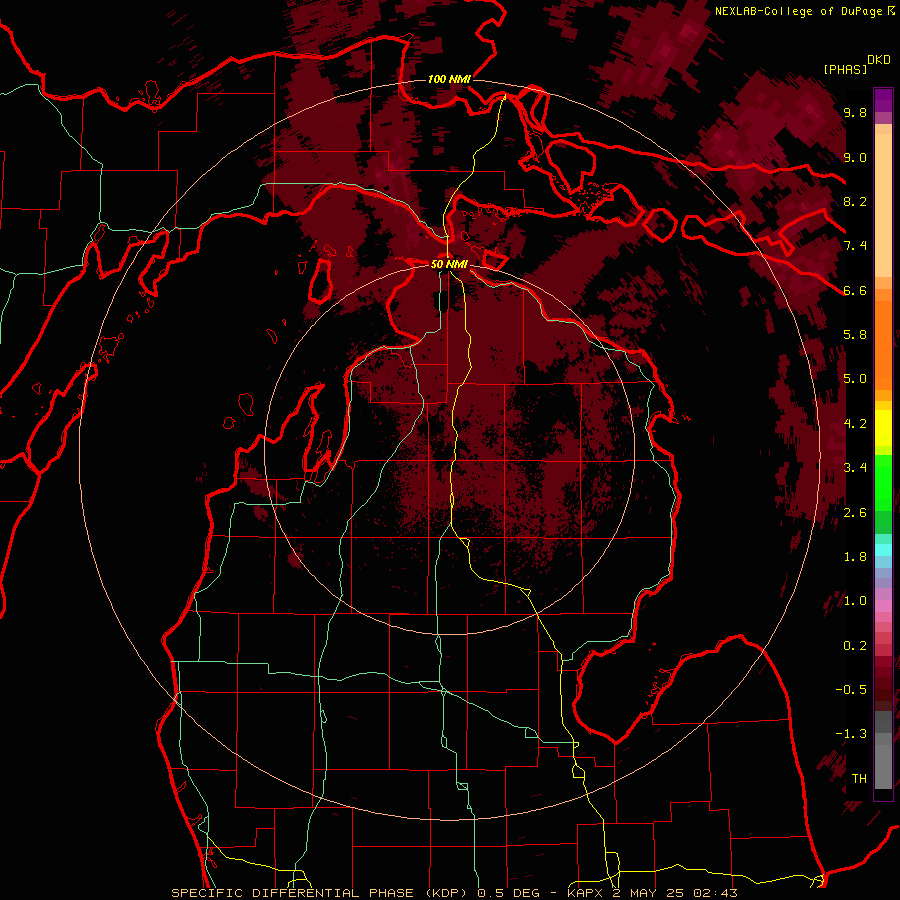The image size is (900, 900).
Task: Pick the gray band at color bar bottom
Action: (x=883, y=749)
